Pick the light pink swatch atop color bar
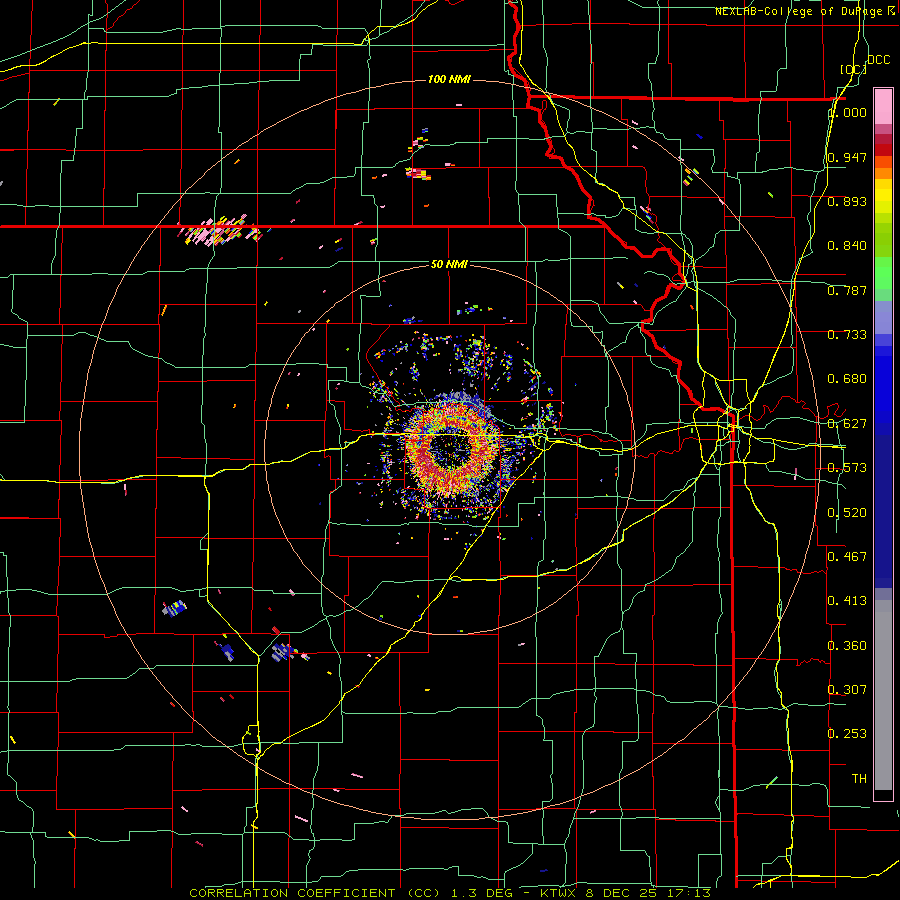The image size is (900, 900). tap(883, 106)
